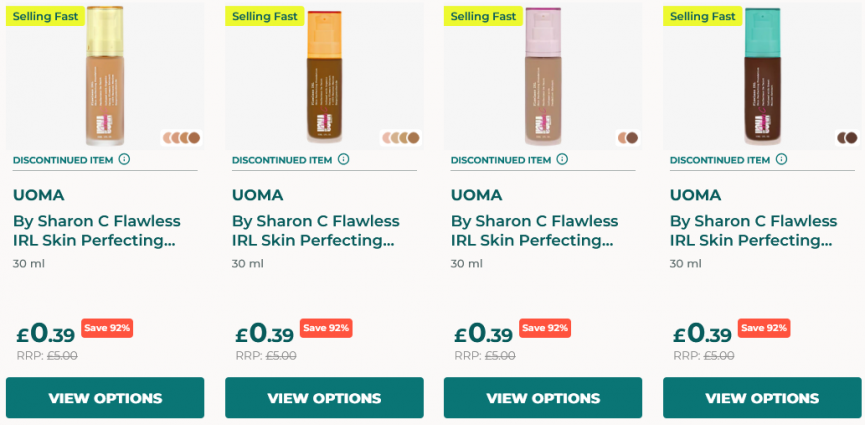Open first foundation bottle image with yellow cap
The image size is (865, 425).
pos(104,75)
